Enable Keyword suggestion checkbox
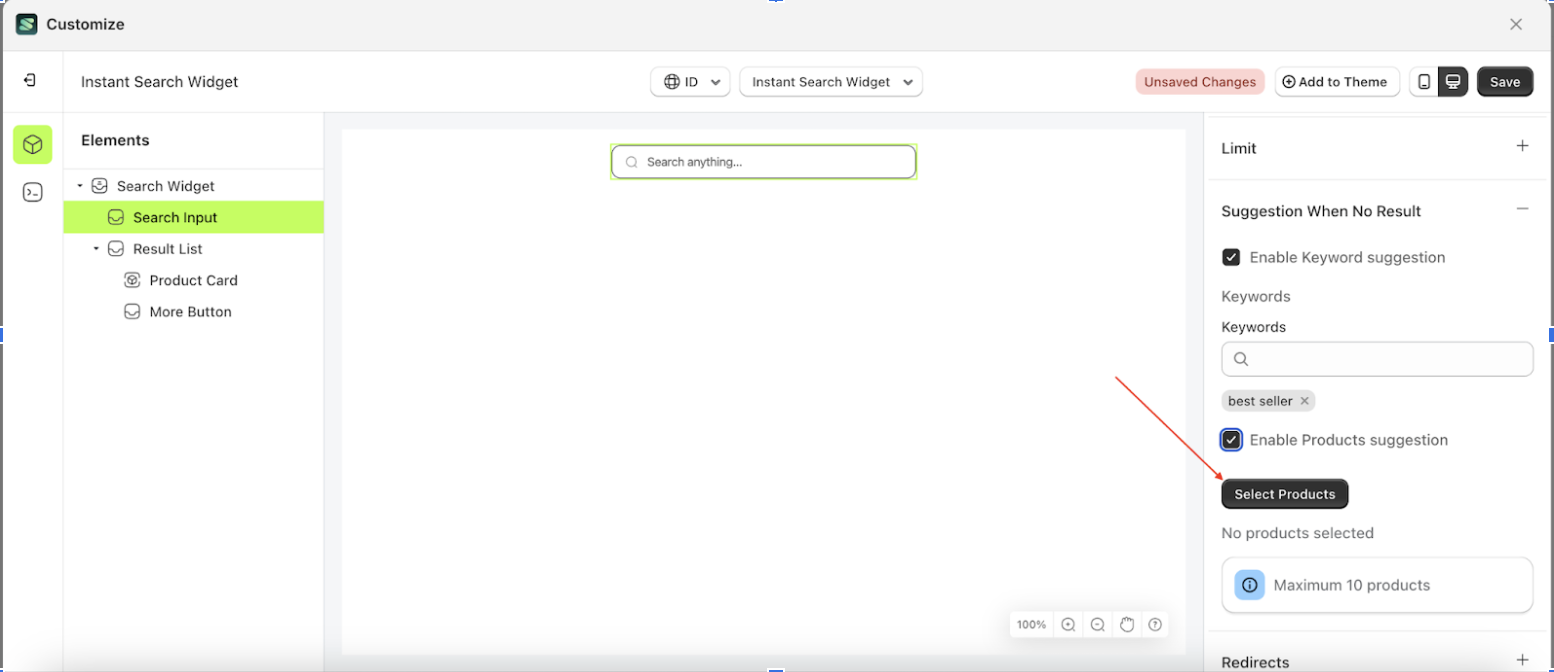 (x=1230, y=257)
